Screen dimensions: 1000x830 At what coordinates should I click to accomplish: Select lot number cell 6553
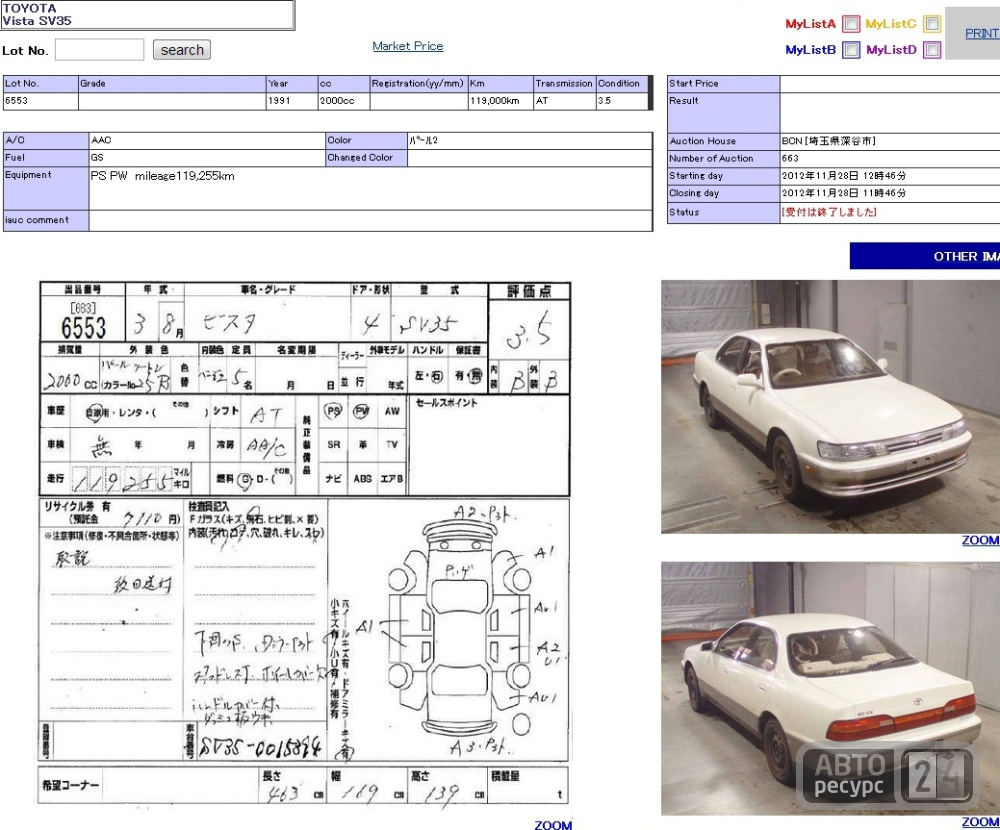(x=41, y=101)
